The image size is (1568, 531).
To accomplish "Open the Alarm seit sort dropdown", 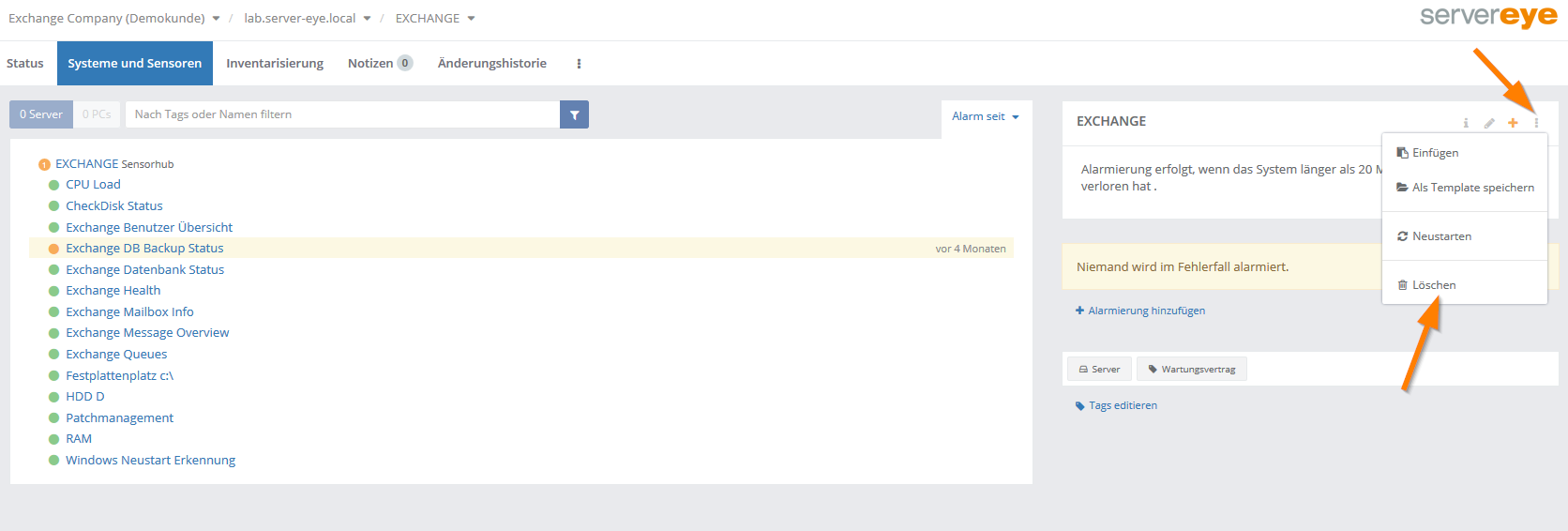I will [x=986, y=116].
